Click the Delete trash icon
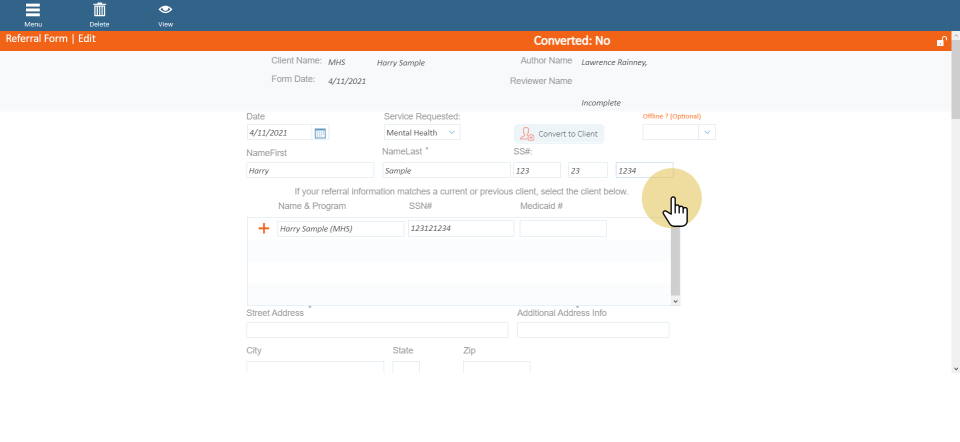960x442 pixels. tap(99, 13)
